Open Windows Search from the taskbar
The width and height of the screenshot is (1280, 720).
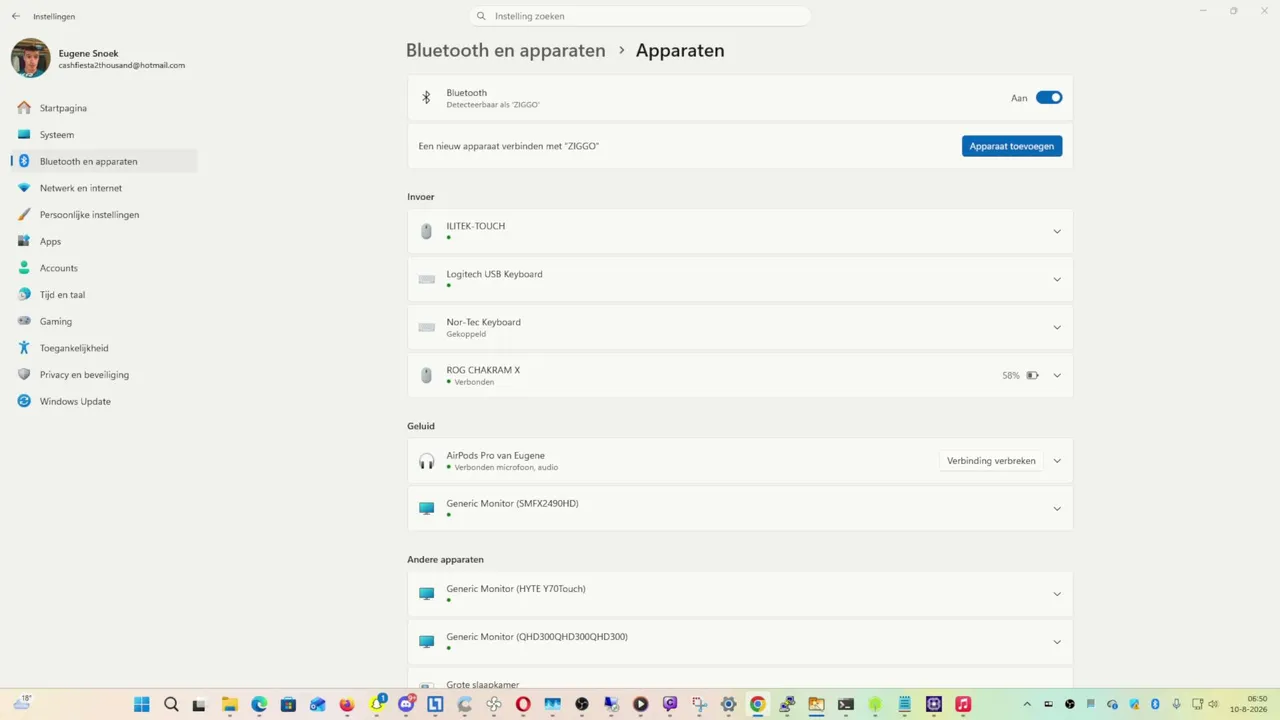coord(171,704)
